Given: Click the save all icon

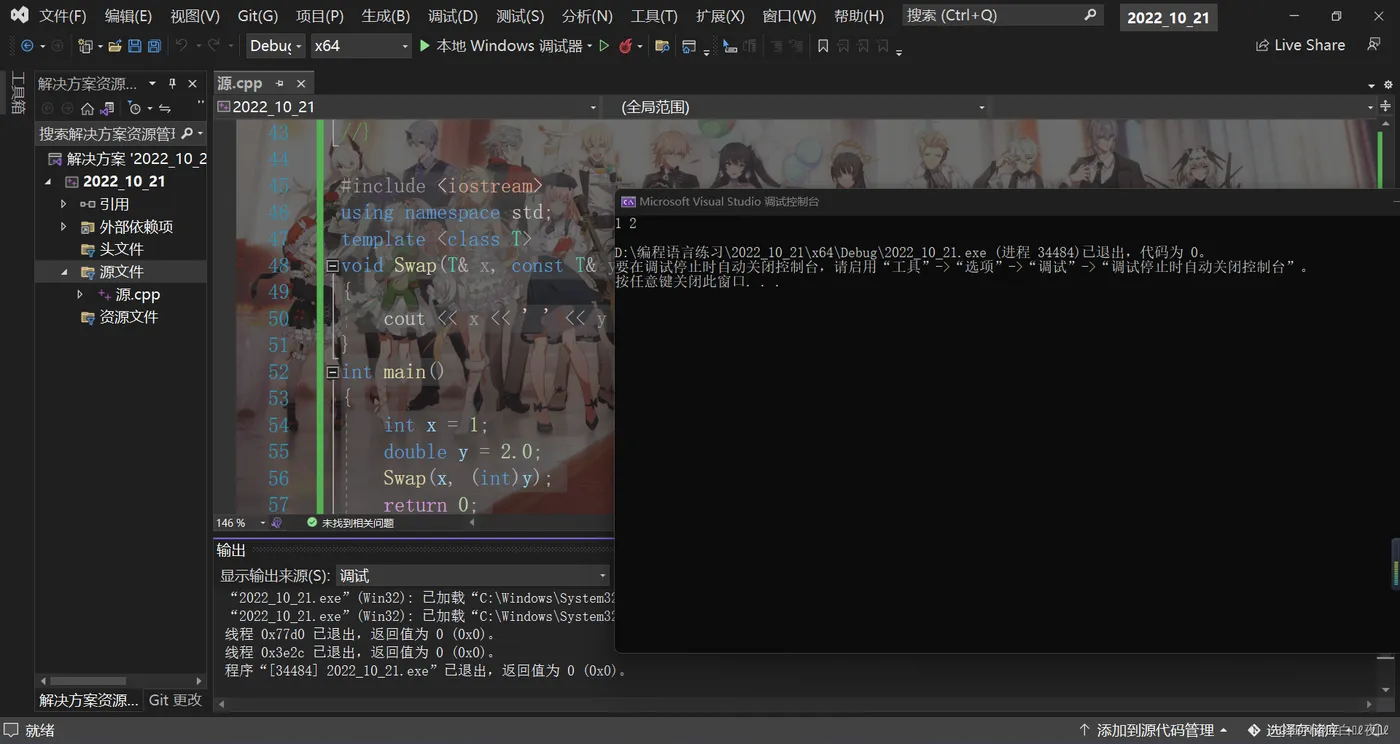Looking at the screenshot, I should click(154, 46).
